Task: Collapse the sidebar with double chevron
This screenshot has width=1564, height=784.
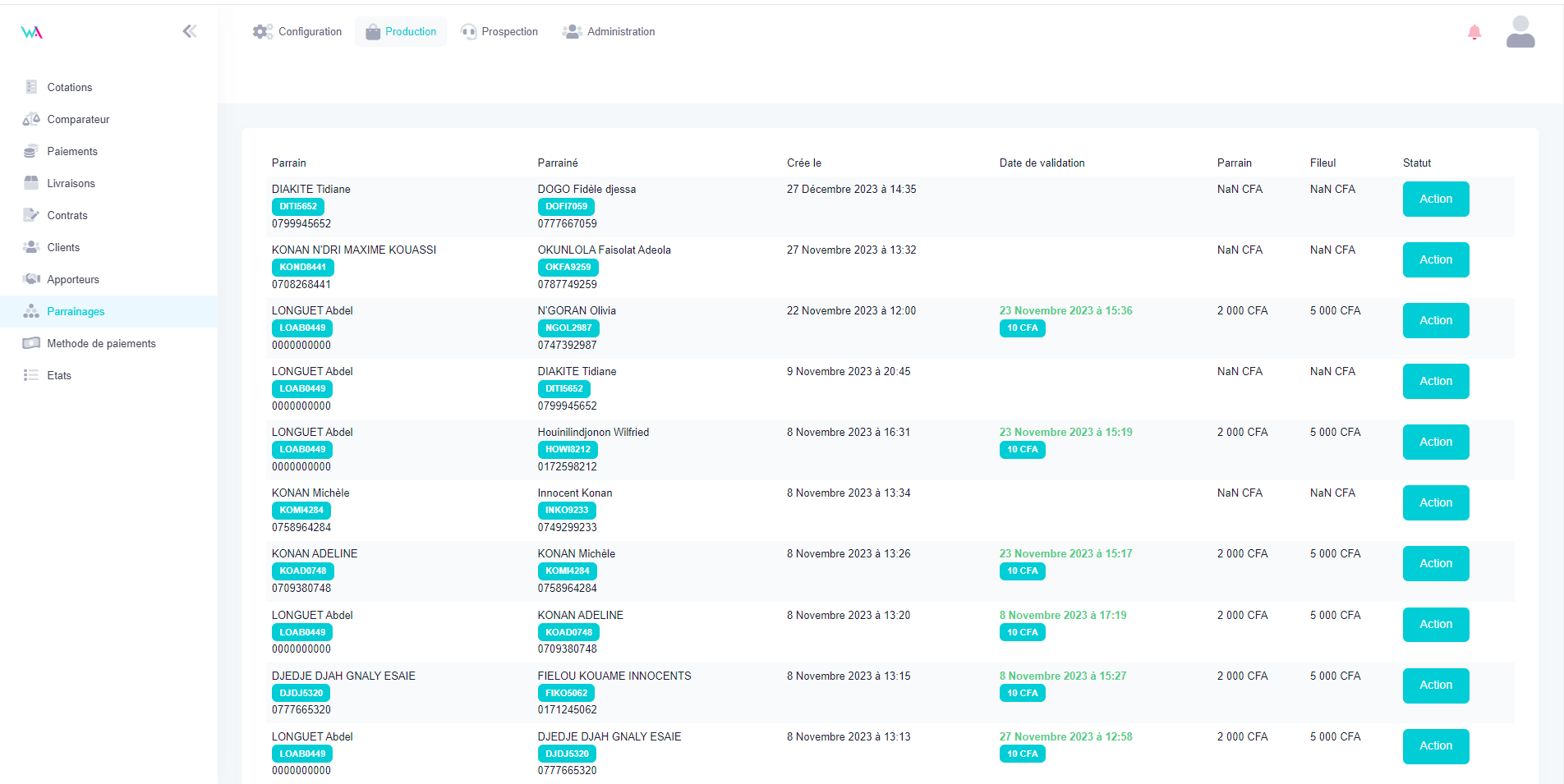Action: [190, 31]
